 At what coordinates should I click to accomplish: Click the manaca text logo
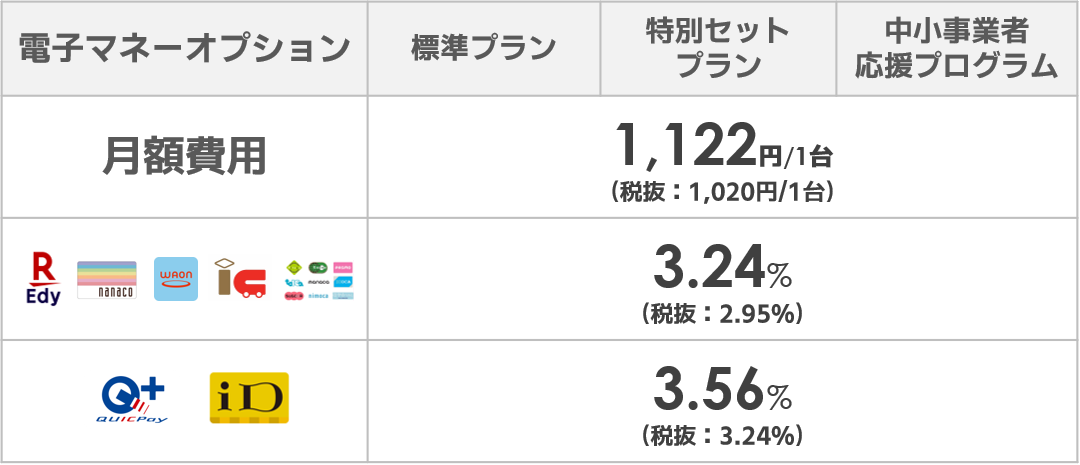click(x=318, y=282)
